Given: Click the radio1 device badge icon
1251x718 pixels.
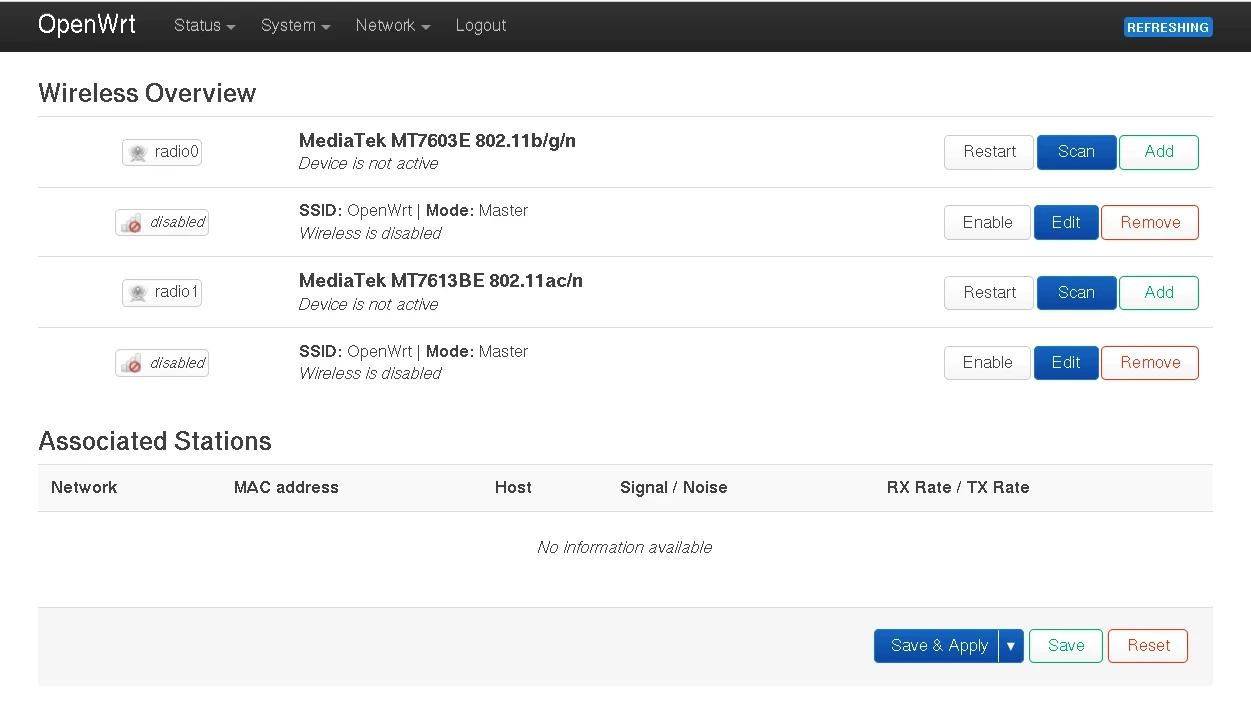Looking at the screenshot, I should tap(162, 293).
